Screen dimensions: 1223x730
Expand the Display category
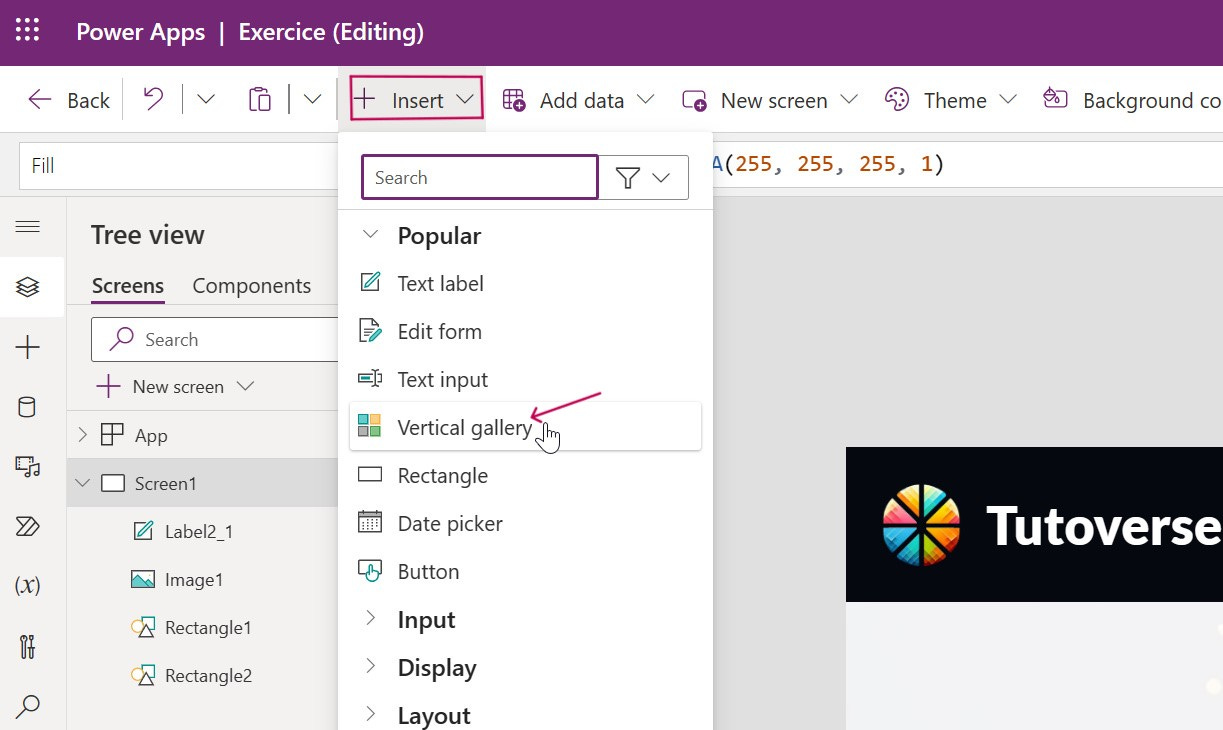[x=370, y=667]
